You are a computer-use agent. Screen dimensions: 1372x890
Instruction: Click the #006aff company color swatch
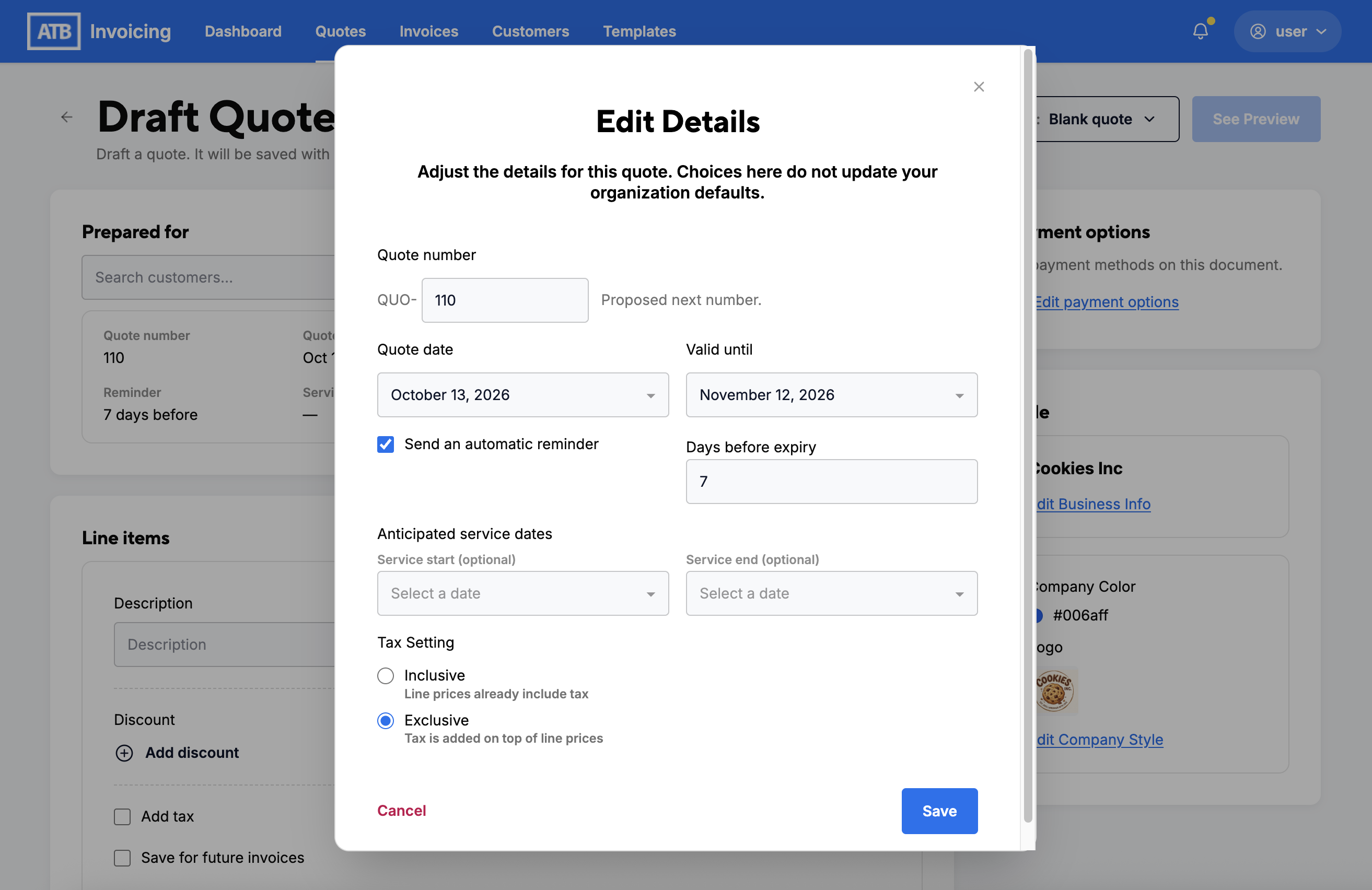tap(1039, 616)
